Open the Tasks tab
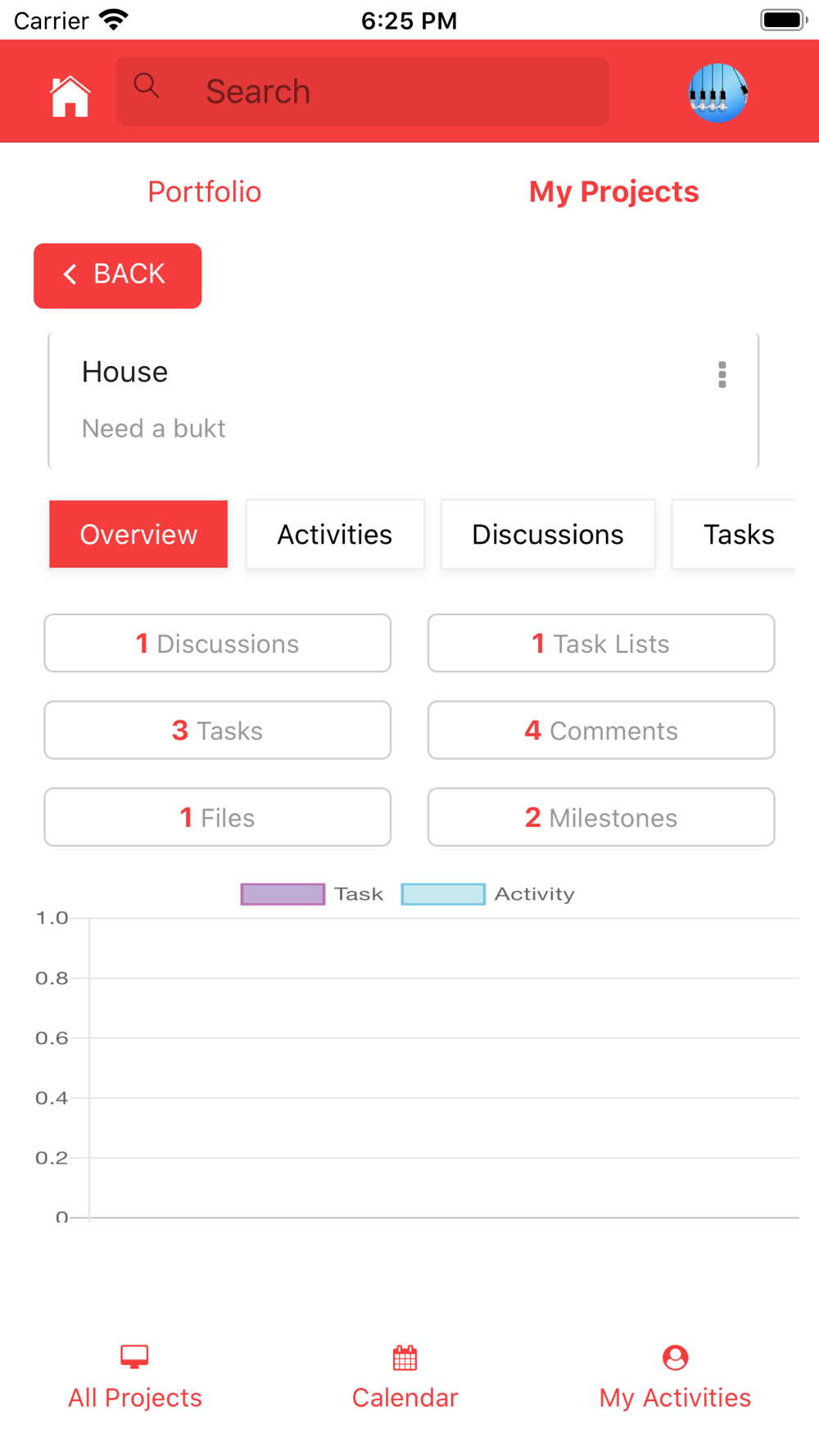The width and height of the screenshot is (819, 1456). pos(734,534)
